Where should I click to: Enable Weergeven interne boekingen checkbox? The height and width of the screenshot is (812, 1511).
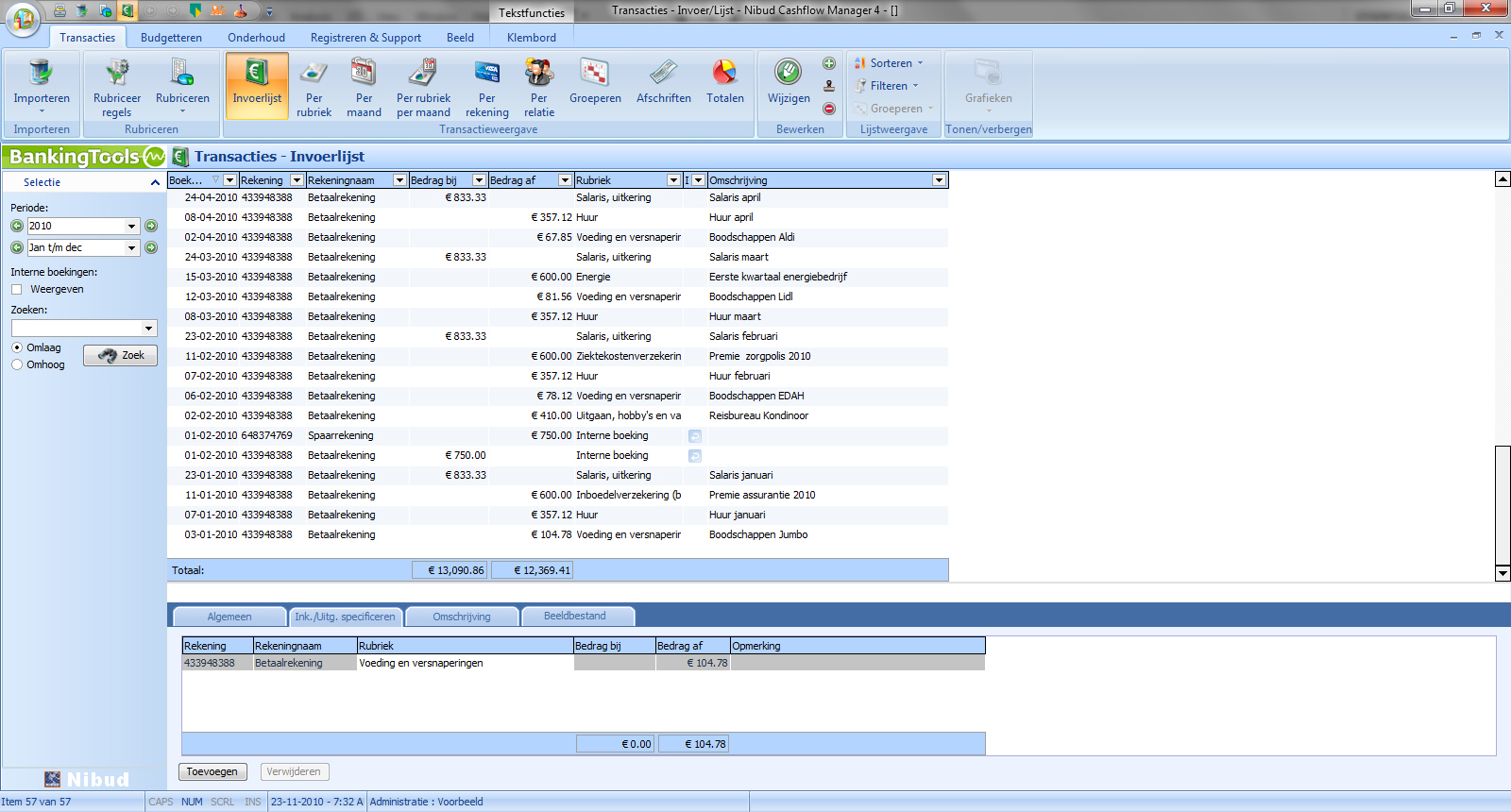click(16, 290)
